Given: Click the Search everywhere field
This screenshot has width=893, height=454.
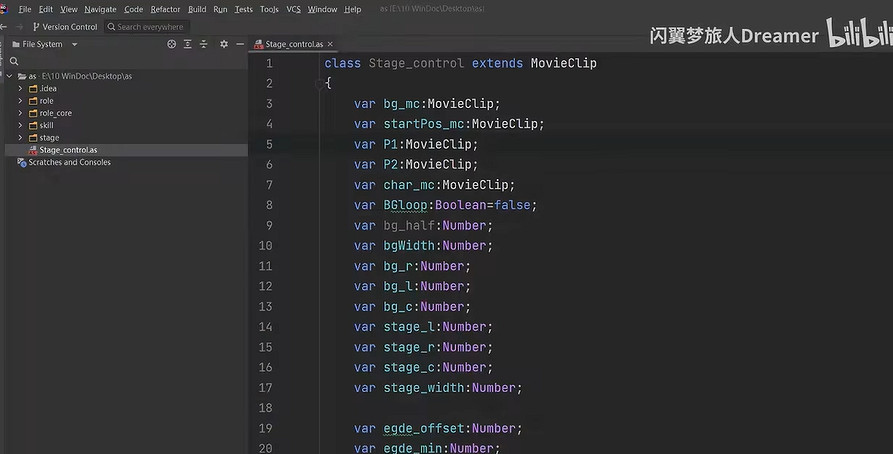Looking at the screenshot, I should [150, 27].
